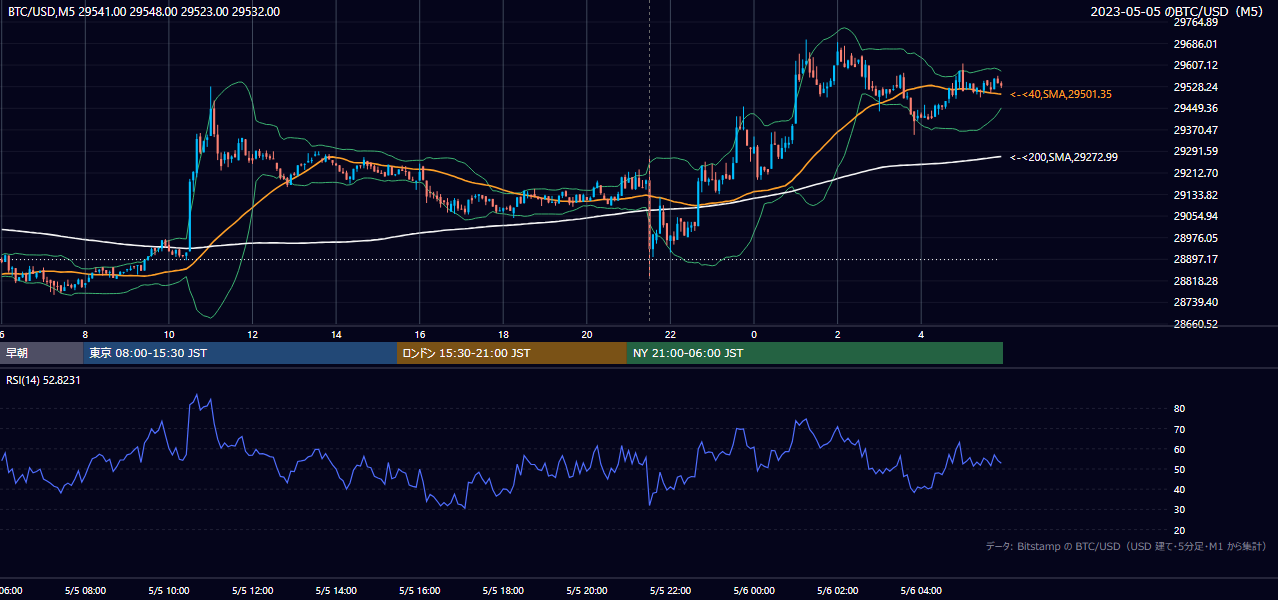Screen dimensions: 1278x600
Task: Click price axis value 29528.24
Action: tap(1195, 87)
